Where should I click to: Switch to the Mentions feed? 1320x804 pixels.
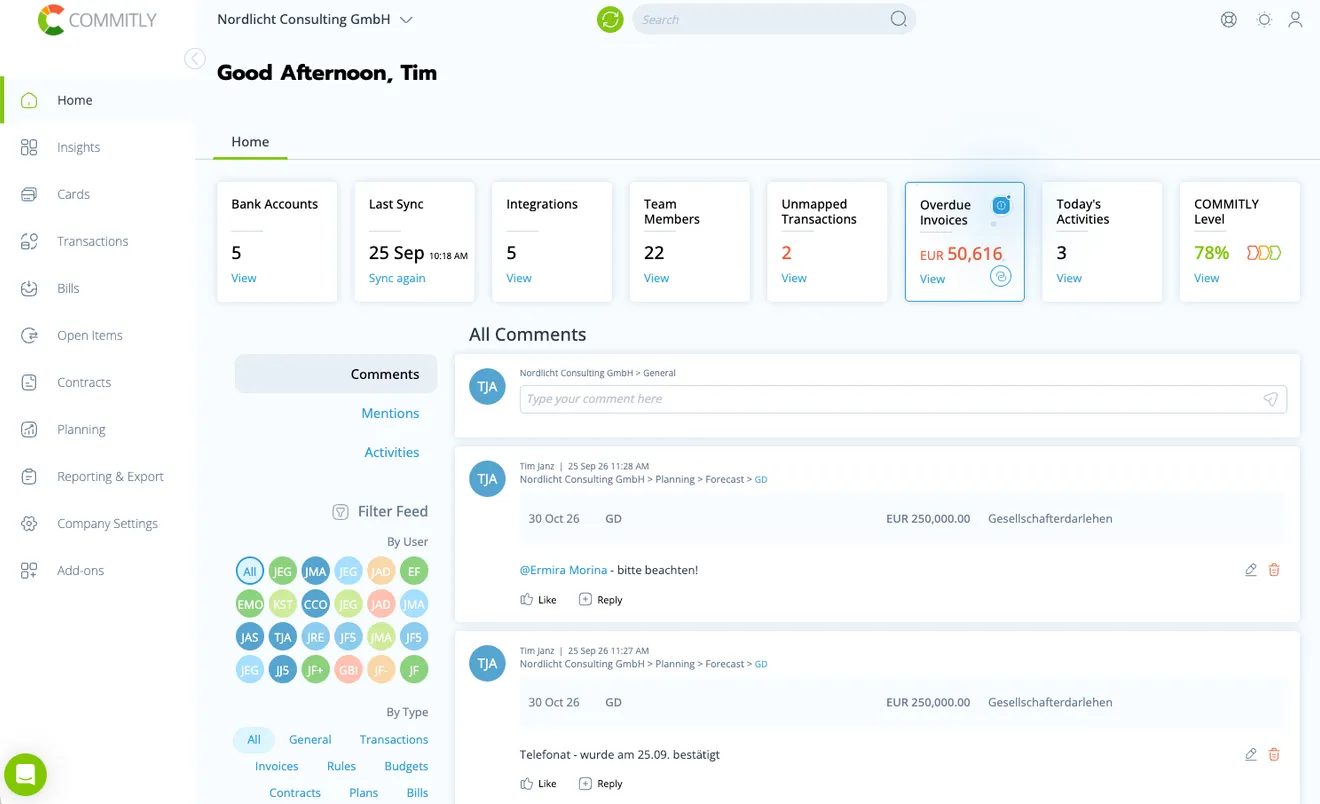(x=390, y=413)
